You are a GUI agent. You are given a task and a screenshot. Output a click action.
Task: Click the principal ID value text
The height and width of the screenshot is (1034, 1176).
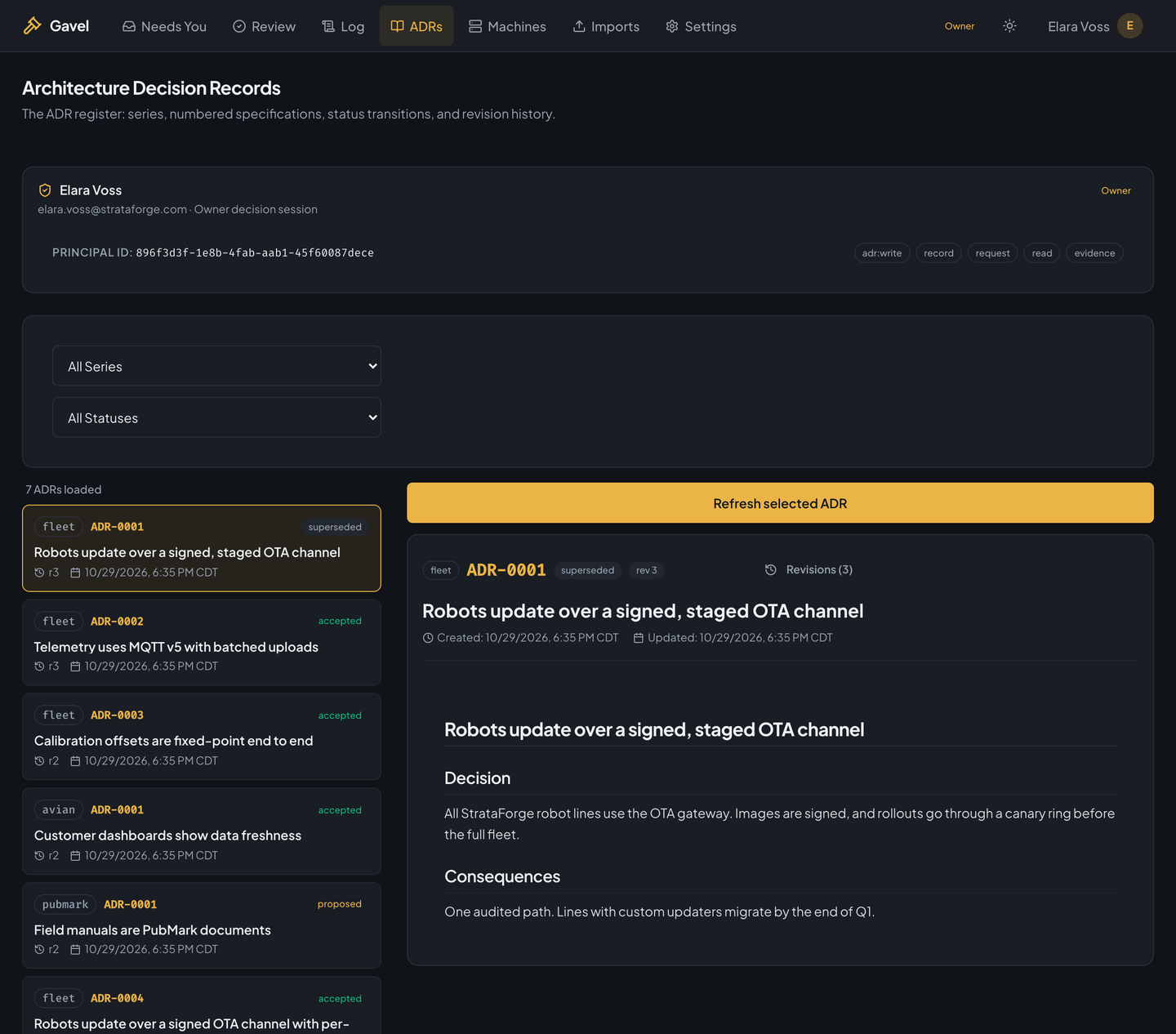click(255, 253)
